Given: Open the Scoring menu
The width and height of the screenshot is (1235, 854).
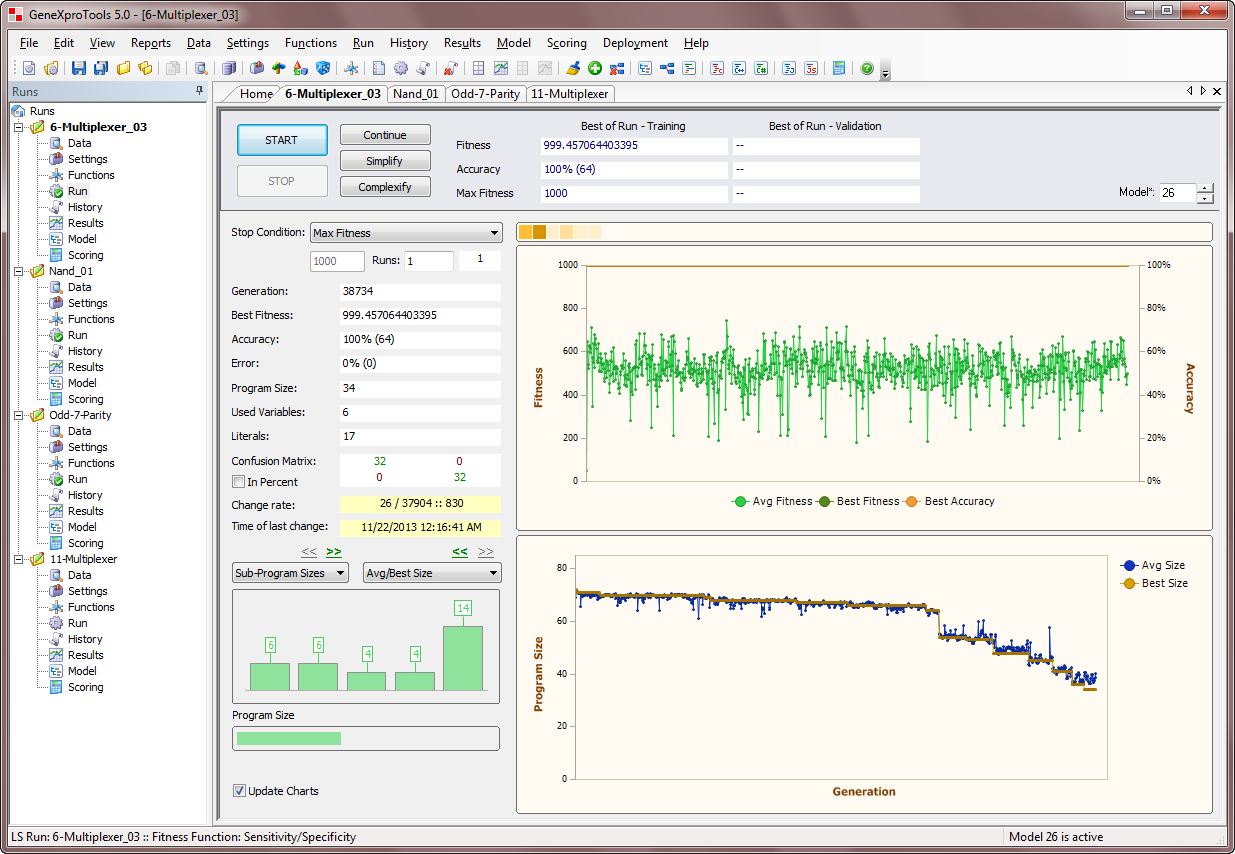Looking at the screenshot, I should tap(566, 43).
